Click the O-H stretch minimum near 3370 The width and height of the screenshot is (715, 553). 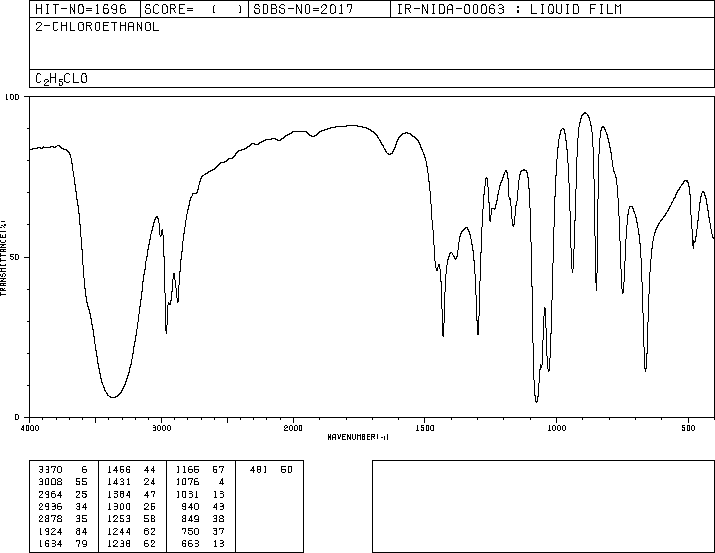pyautogui.click(x=113, y=397)
